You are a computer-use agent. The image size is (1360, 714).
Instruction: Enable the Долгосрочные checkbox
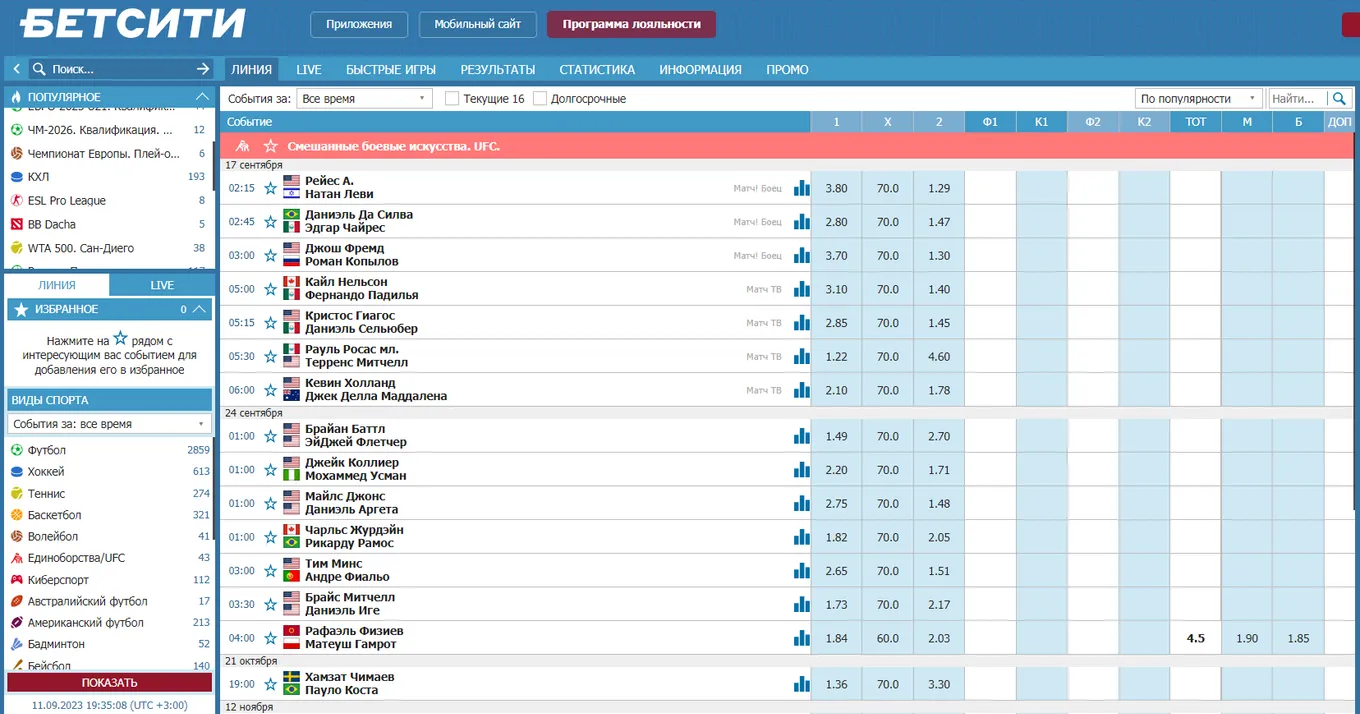[540, 98]
